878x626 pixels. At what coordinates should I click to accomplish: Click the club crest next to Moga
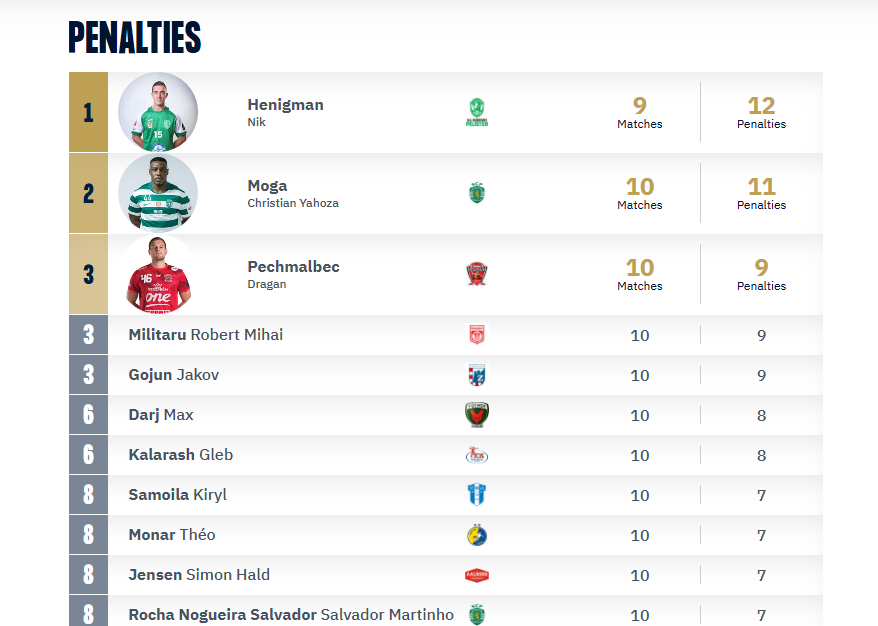click(x=477, y=193)
